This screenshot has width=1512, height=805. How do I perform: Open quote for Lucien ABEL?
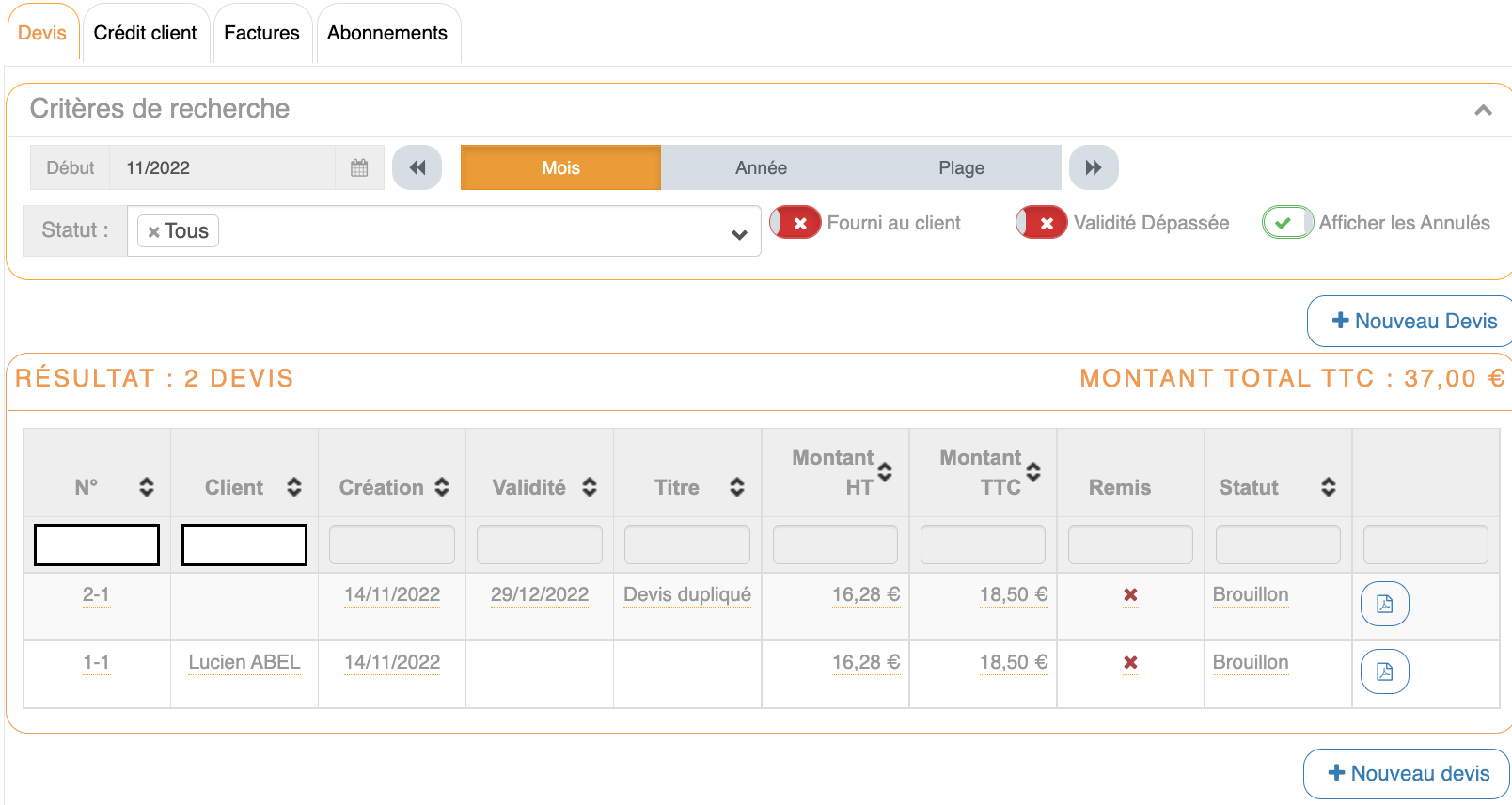(x=244, y=662)
